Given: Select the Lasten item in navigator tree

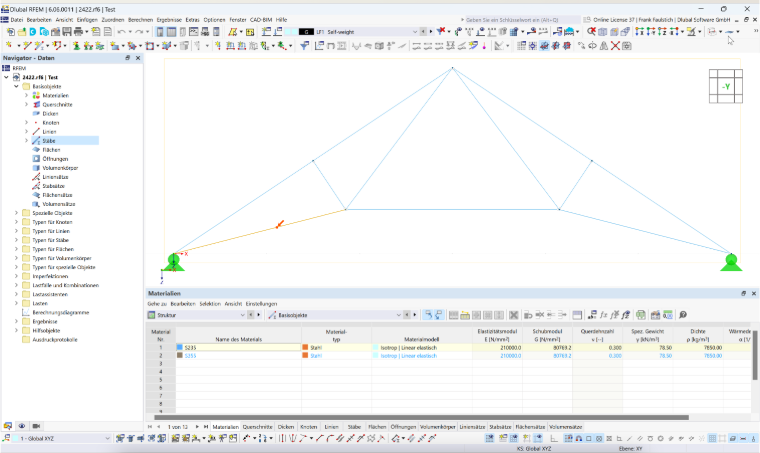Looking at the screenshot, I should (x=40, y=303).
